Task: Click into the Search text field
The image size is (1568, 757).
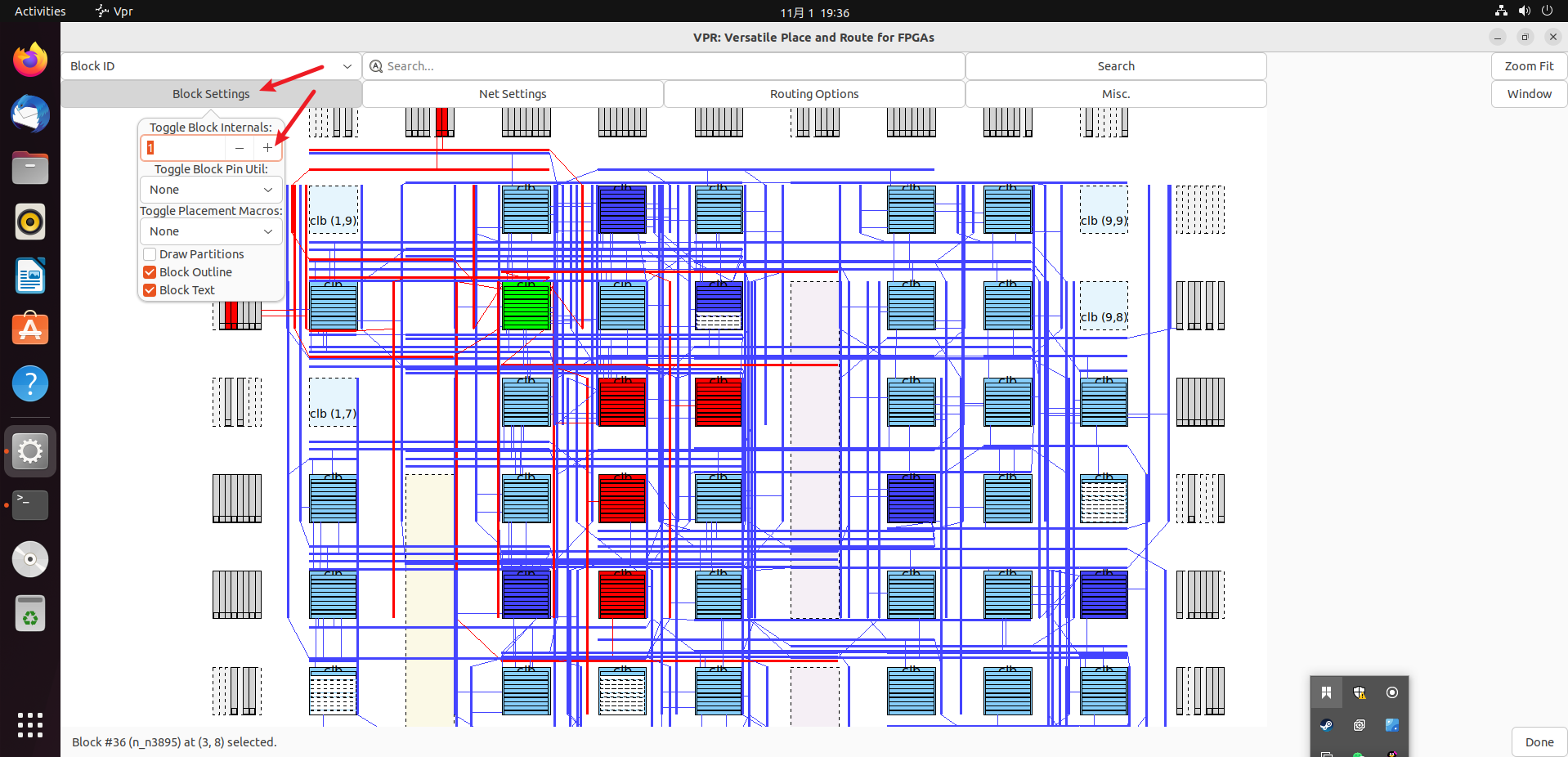Action: coord(664,66)
